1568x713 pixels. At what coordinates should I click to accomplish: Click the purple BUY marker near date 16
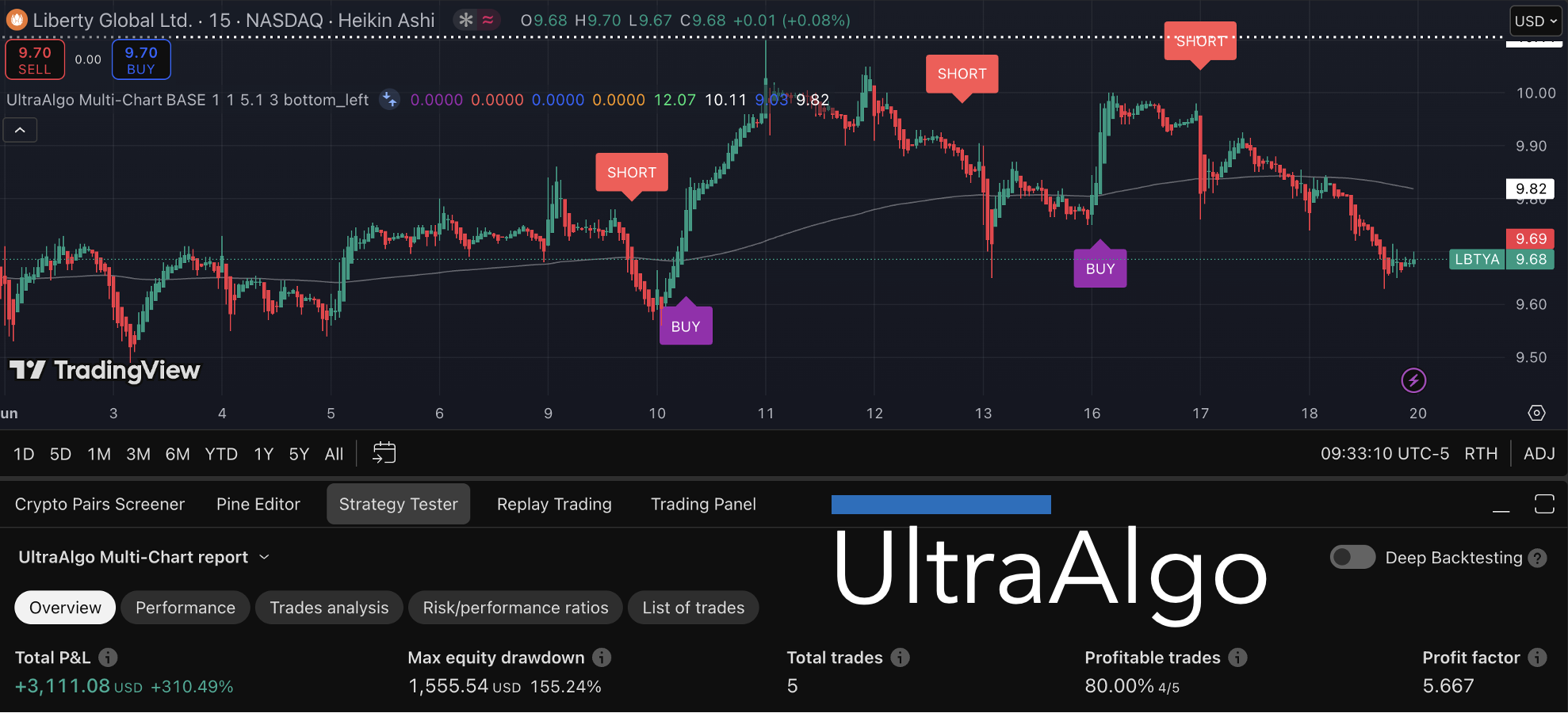pos(1100,269)
